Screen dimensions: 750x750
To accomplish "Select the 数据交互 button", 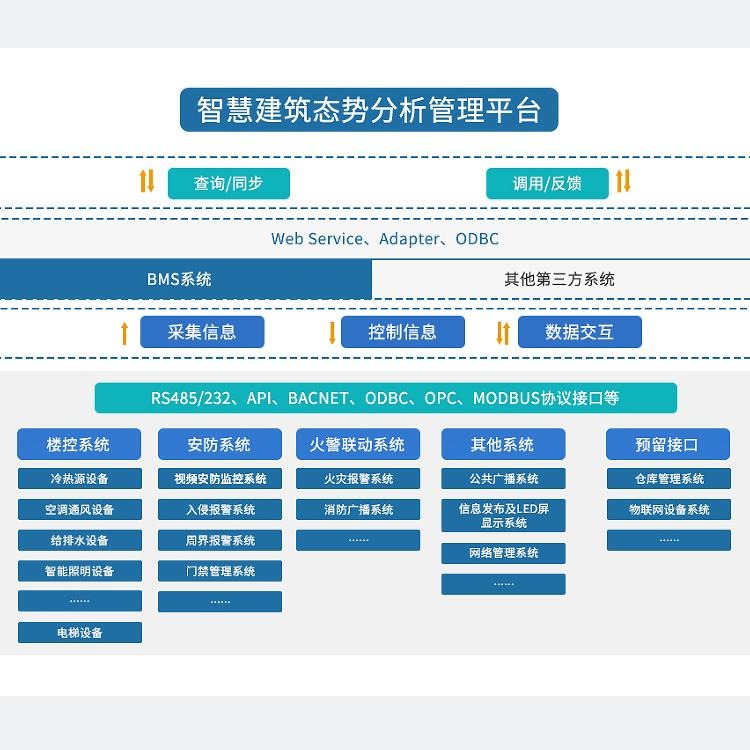I will [x=579, y=332].
